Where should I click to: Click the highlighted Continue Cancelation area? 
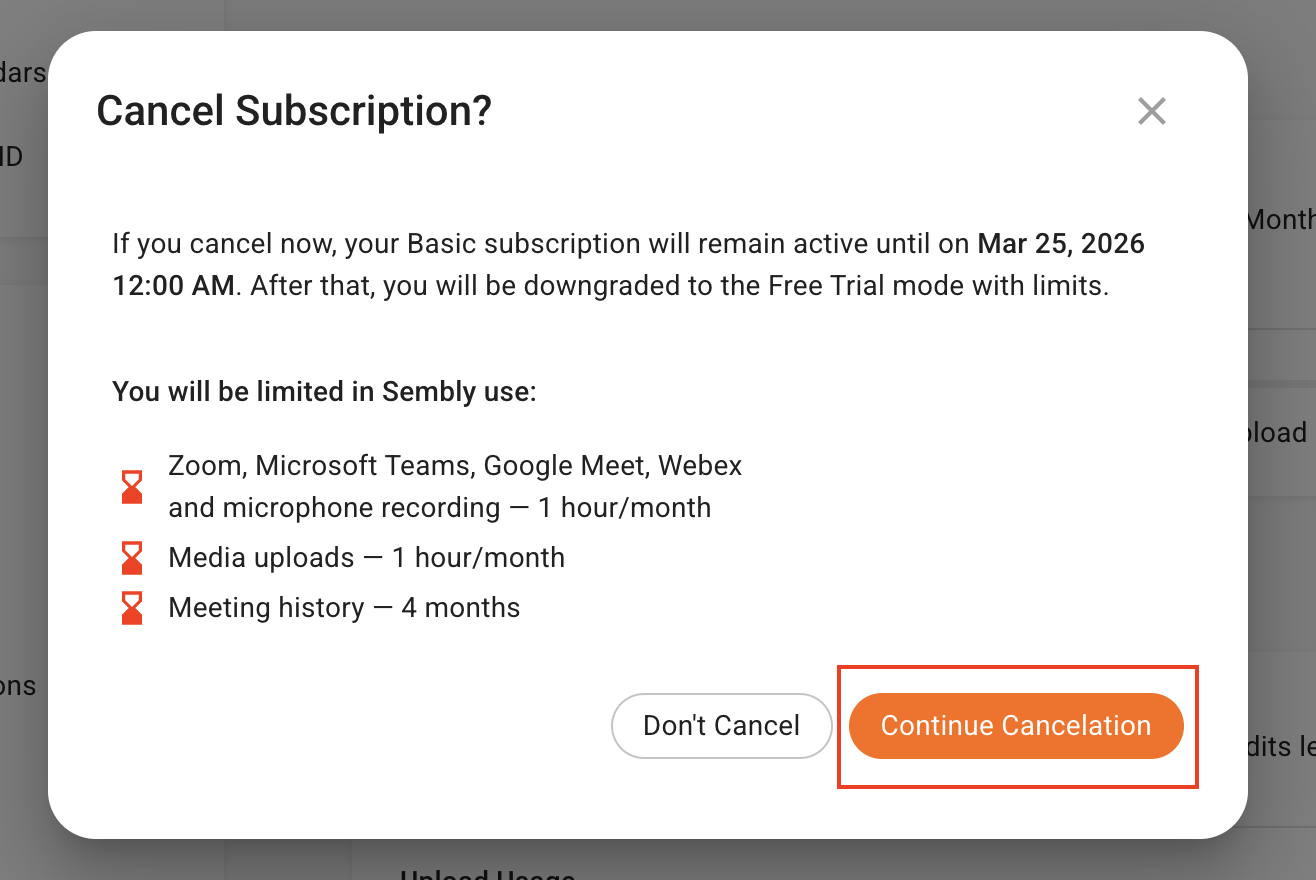1016,726
